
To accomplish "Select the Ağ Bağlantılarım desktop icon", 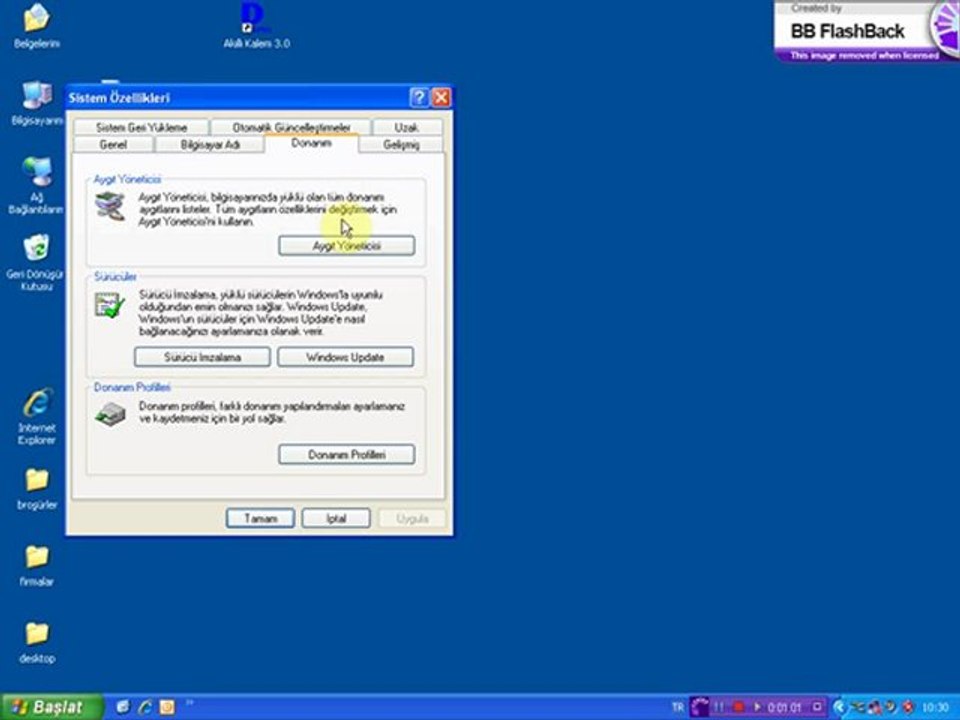I will click(37, 186).
